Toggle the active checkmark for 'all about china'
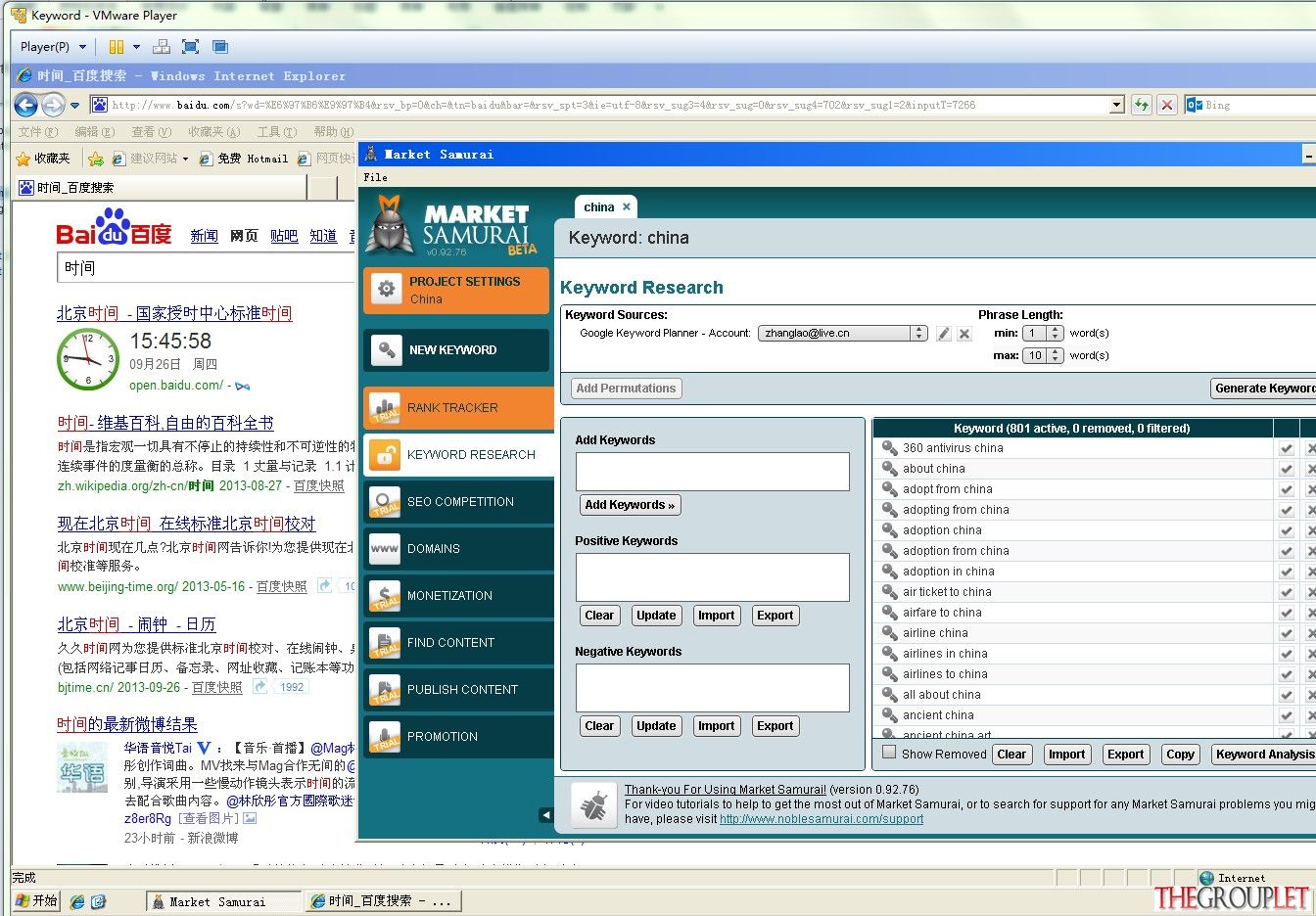1316x916 pixels. 1287,695
